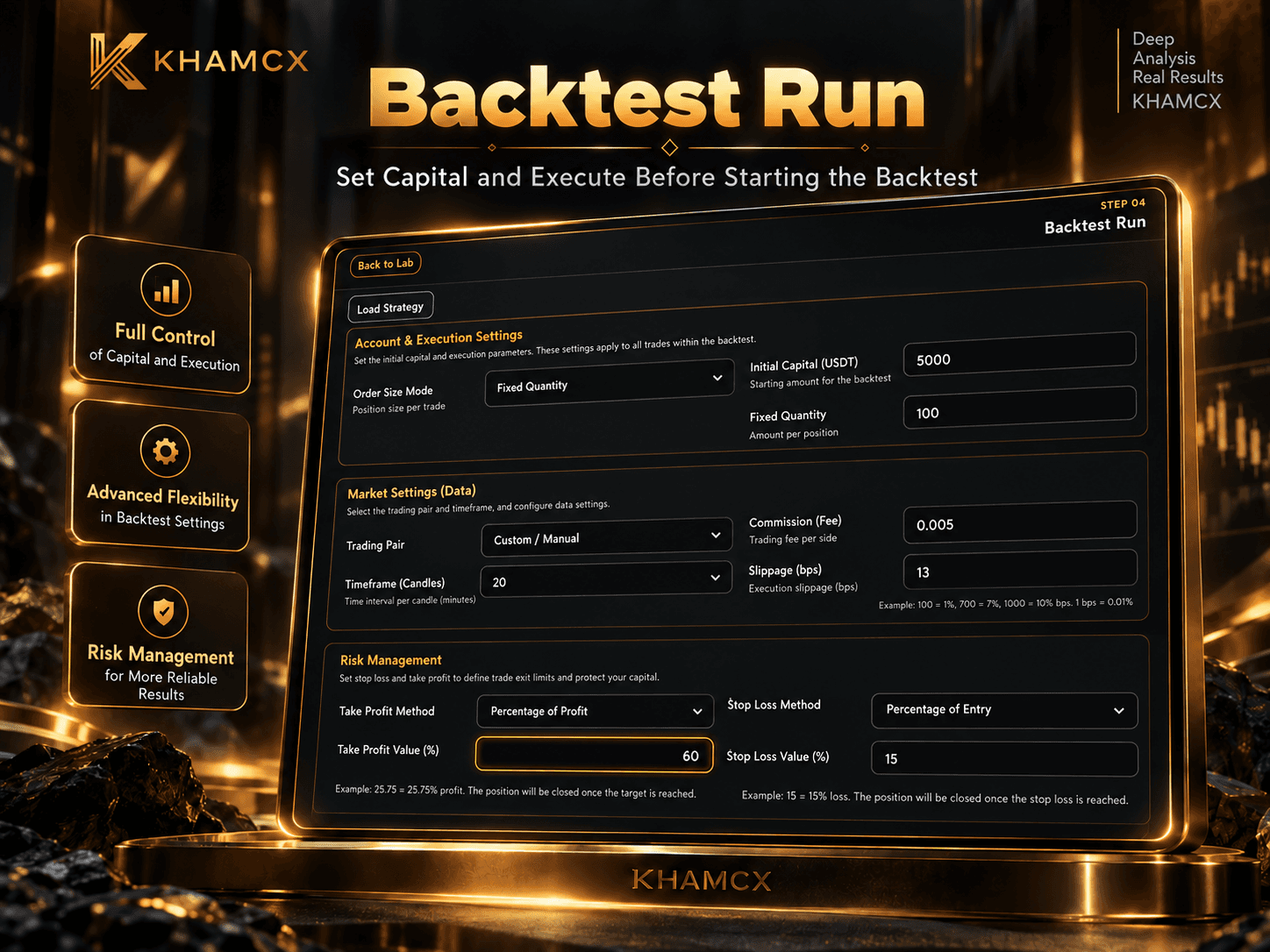
Task: Click the Take Profit Value field showing 60
Action: coord(595,755)
